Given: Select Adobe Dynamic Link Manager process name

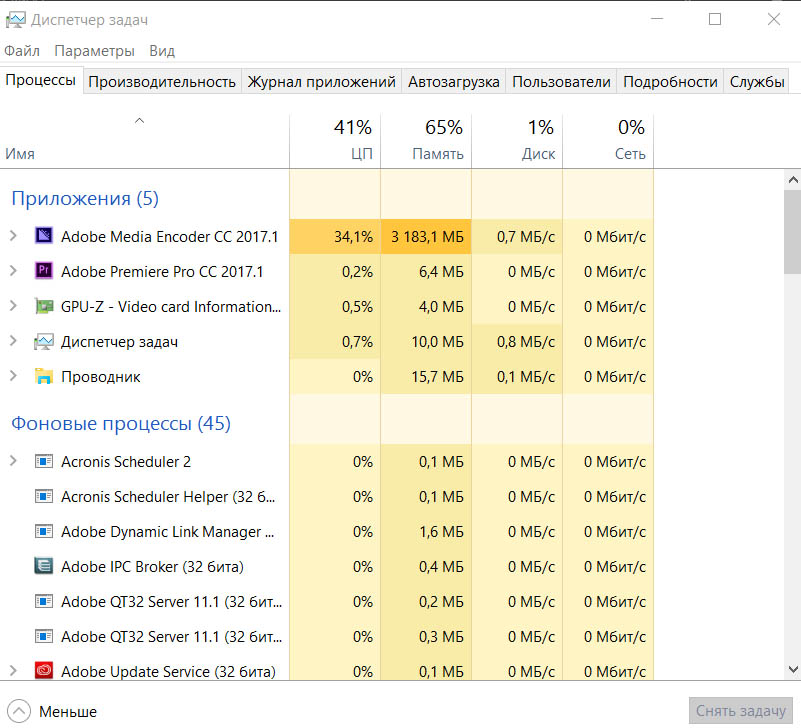Looking at the screenshot, I should [x=168, y=532].
